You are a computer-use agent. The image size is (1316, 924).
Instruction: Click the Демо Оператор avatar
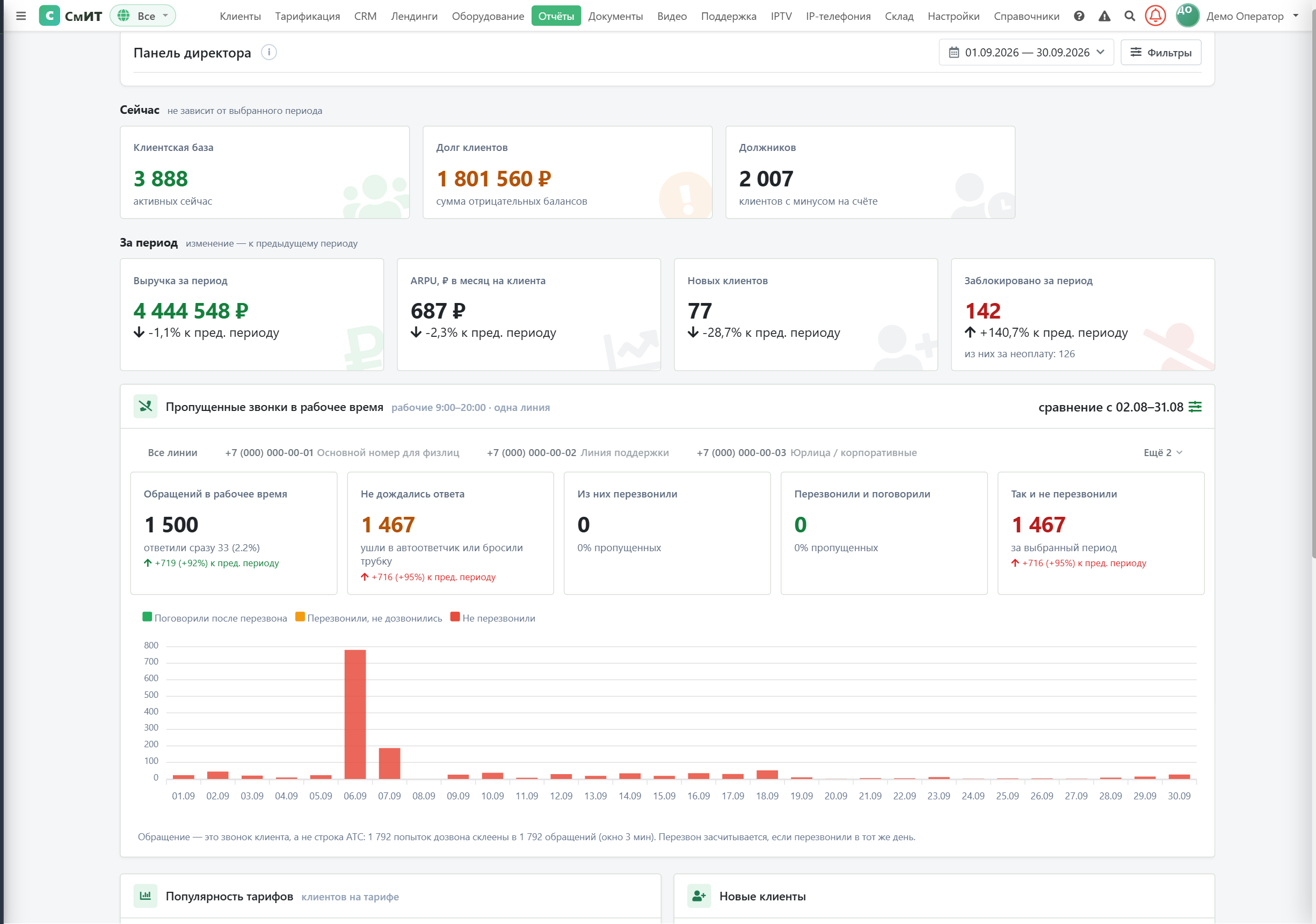1188,16
